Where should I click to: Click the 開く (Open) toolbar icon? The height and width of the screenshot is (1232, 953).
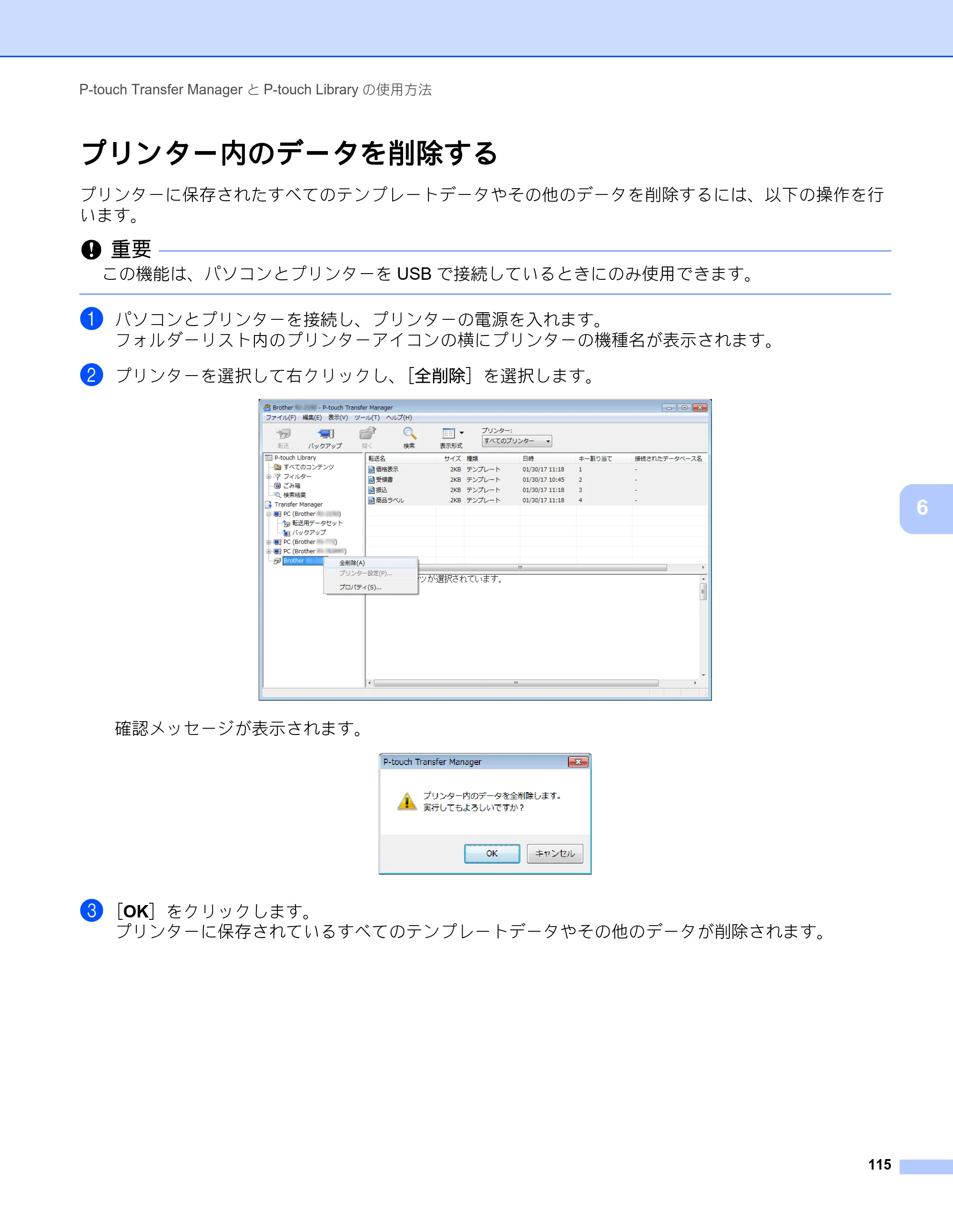[x=368, y=433]
